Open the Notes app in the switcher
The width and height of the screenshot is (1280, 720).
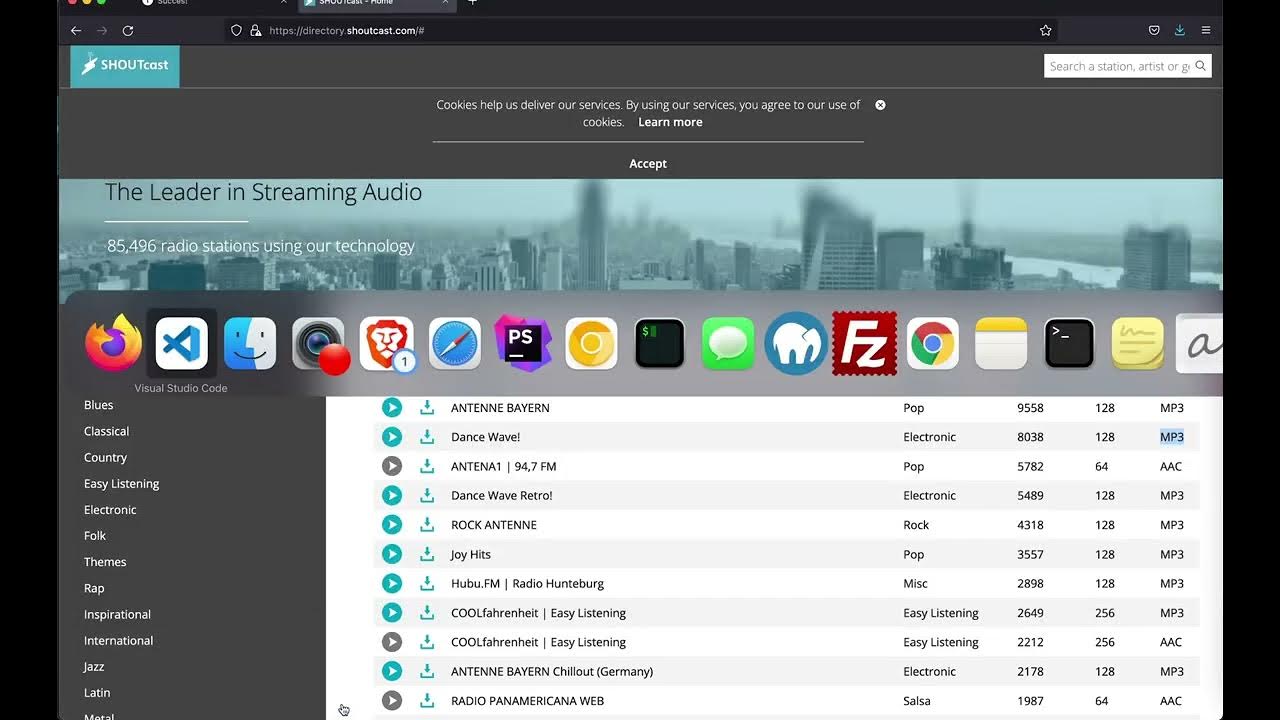click(x=1001, y=343)
